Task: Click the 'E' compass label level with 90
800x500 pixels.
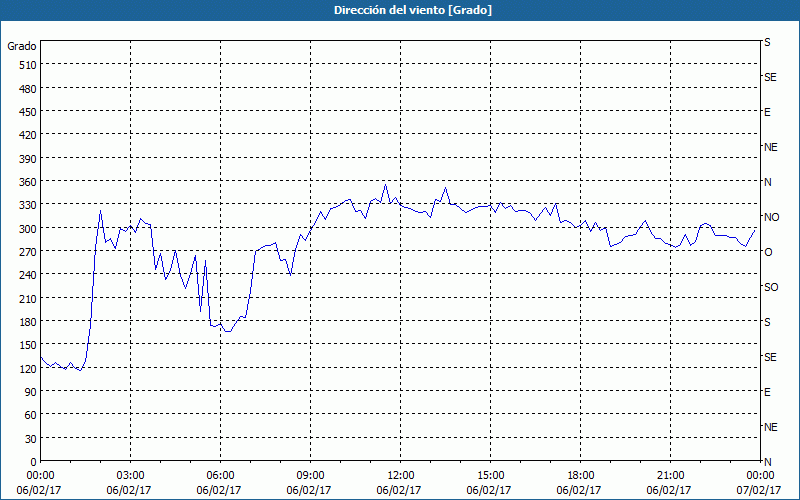Action: point(767,392)
